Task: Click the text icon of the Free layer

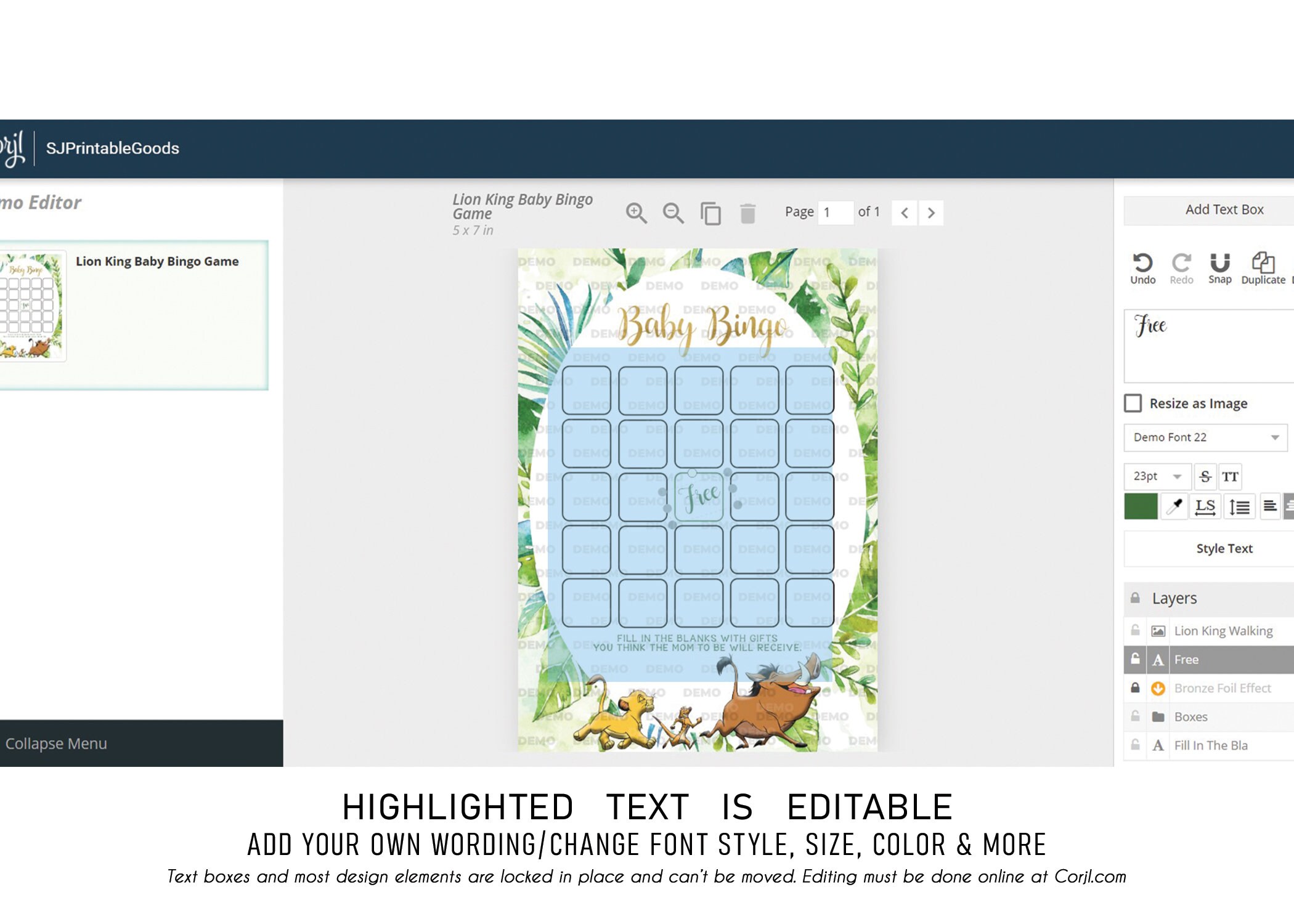Action: coord(1158,660)
